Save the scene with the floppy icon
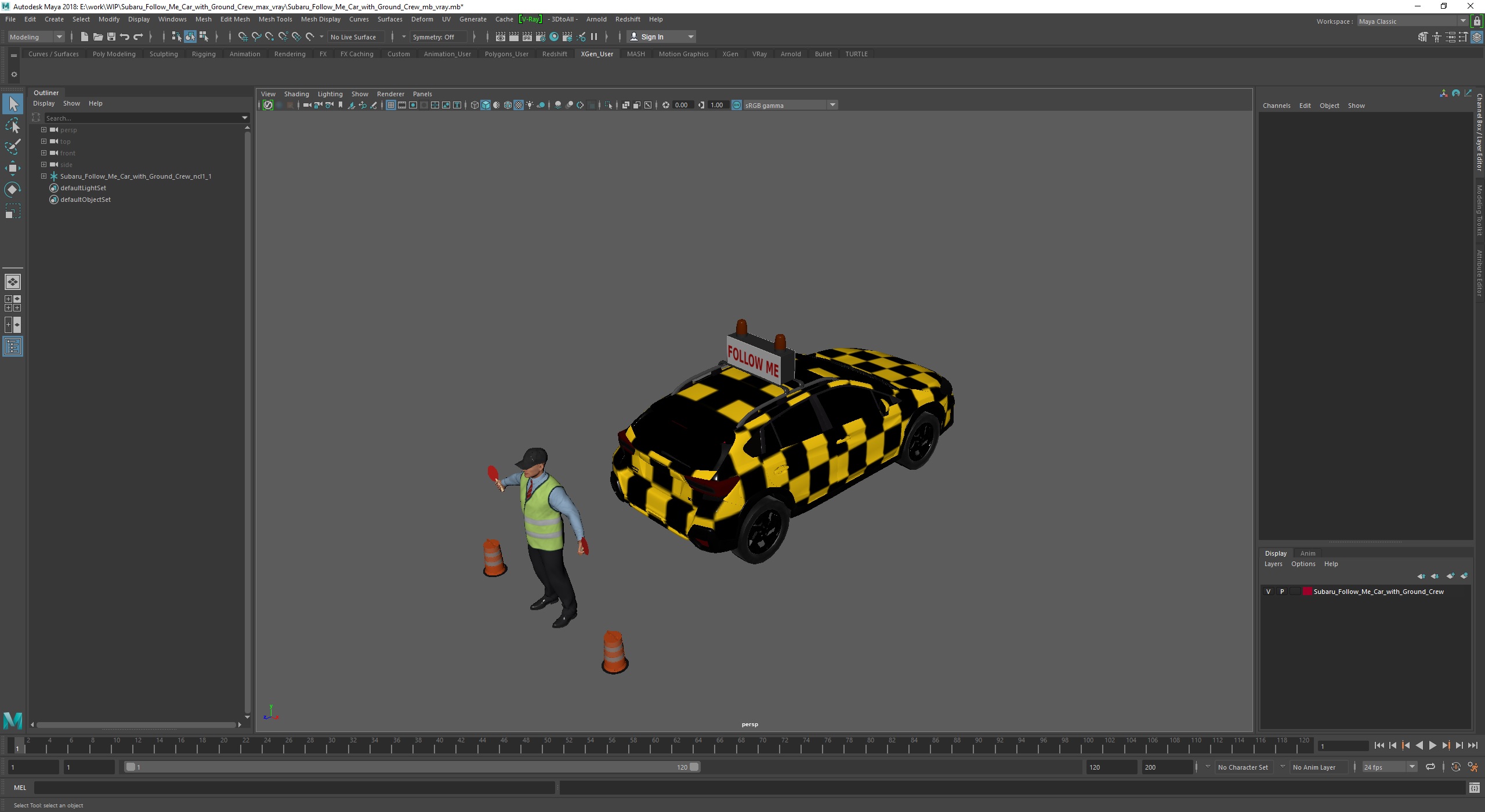 111,37
